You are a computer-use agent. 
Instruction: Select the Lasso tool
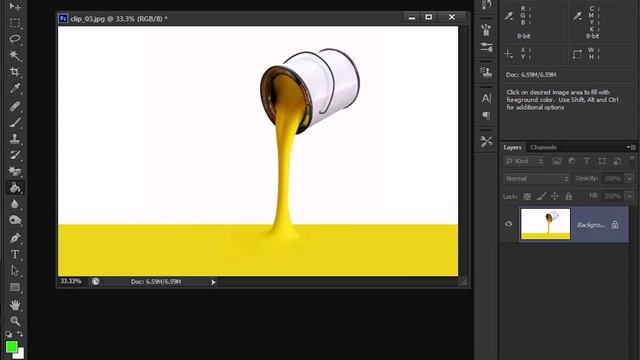(x=15, y=39)
